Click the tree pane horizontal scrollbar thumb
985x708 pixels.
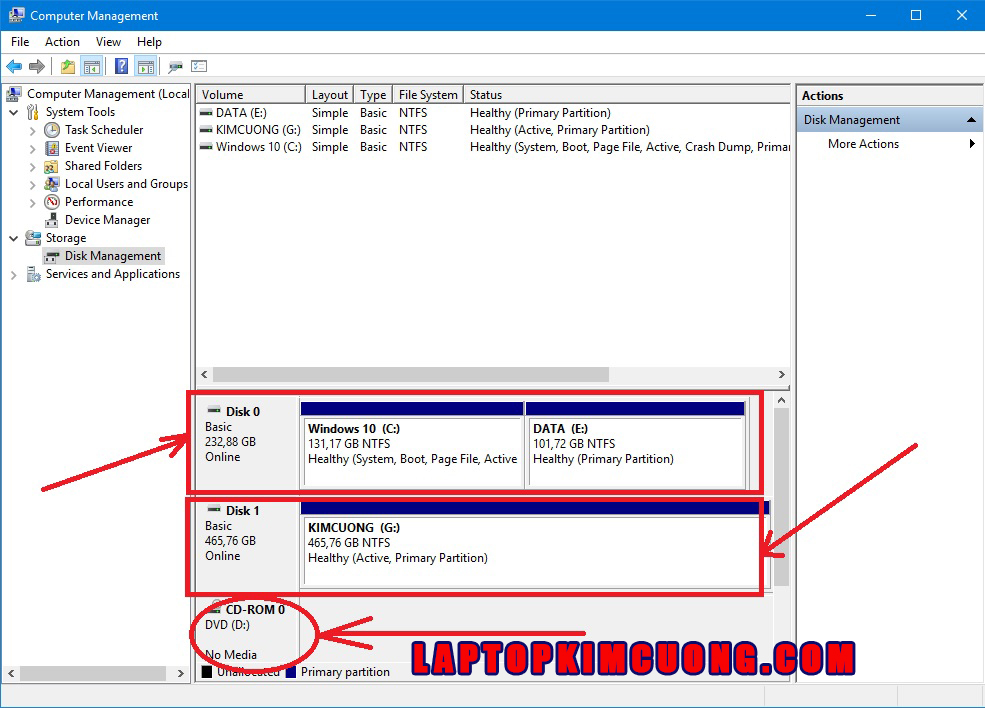click(x=93, y=673)
